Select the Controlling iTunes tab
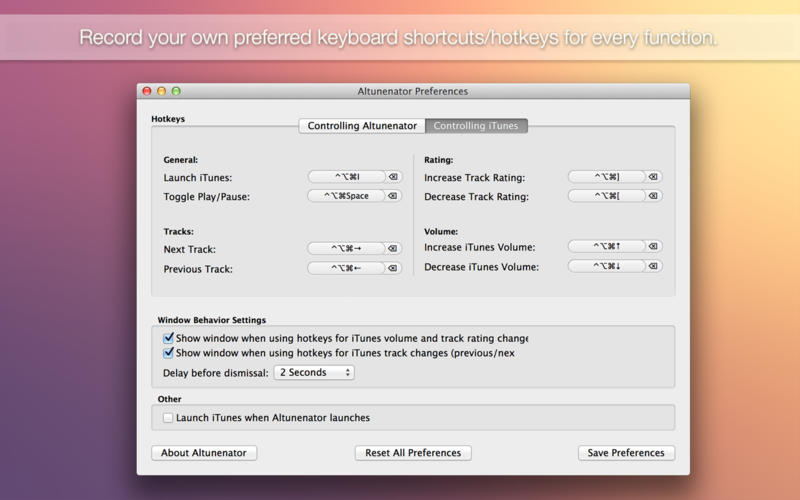This screenshot has width=800, height=500. [x=476, y=126]
